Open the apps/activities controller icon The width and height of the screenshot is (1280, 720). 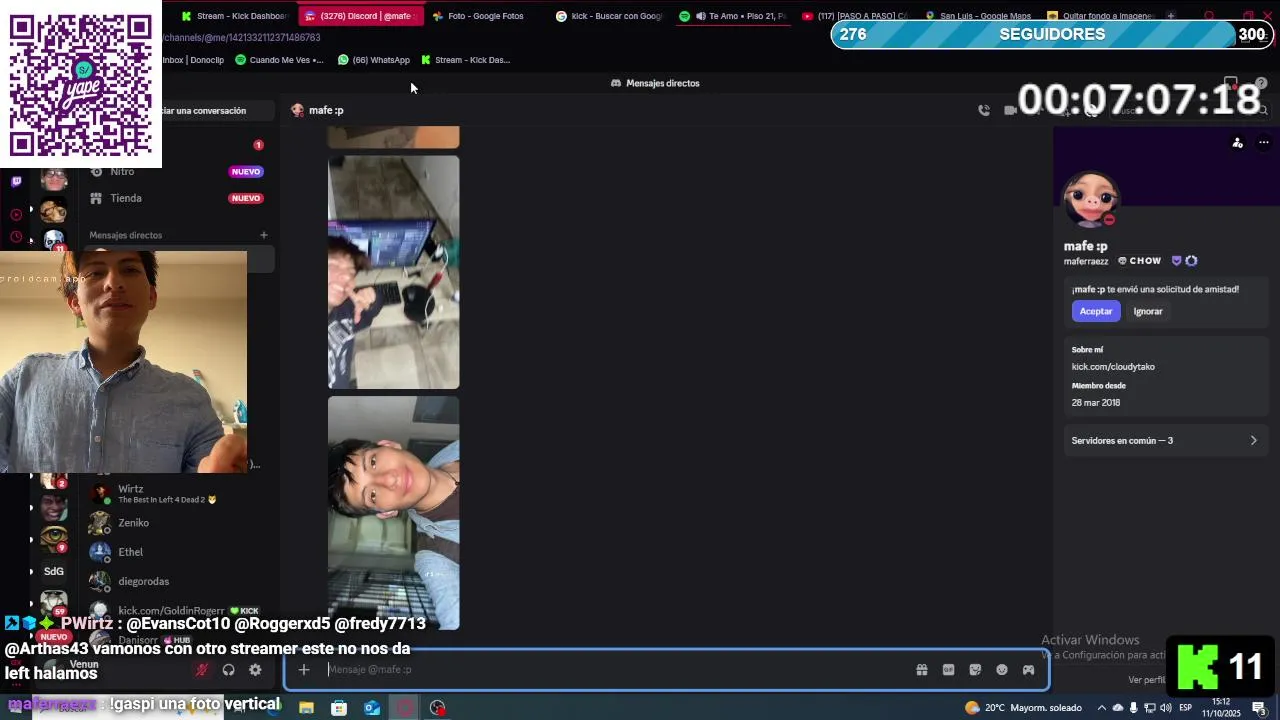(x=1028, y=670)
